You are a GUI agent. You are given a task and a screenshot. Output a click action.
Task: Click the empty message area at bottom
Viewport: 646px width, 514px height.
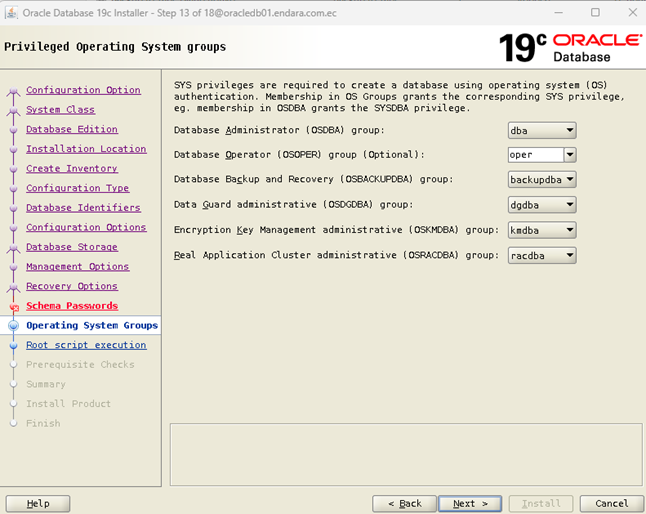click(406, 455)
